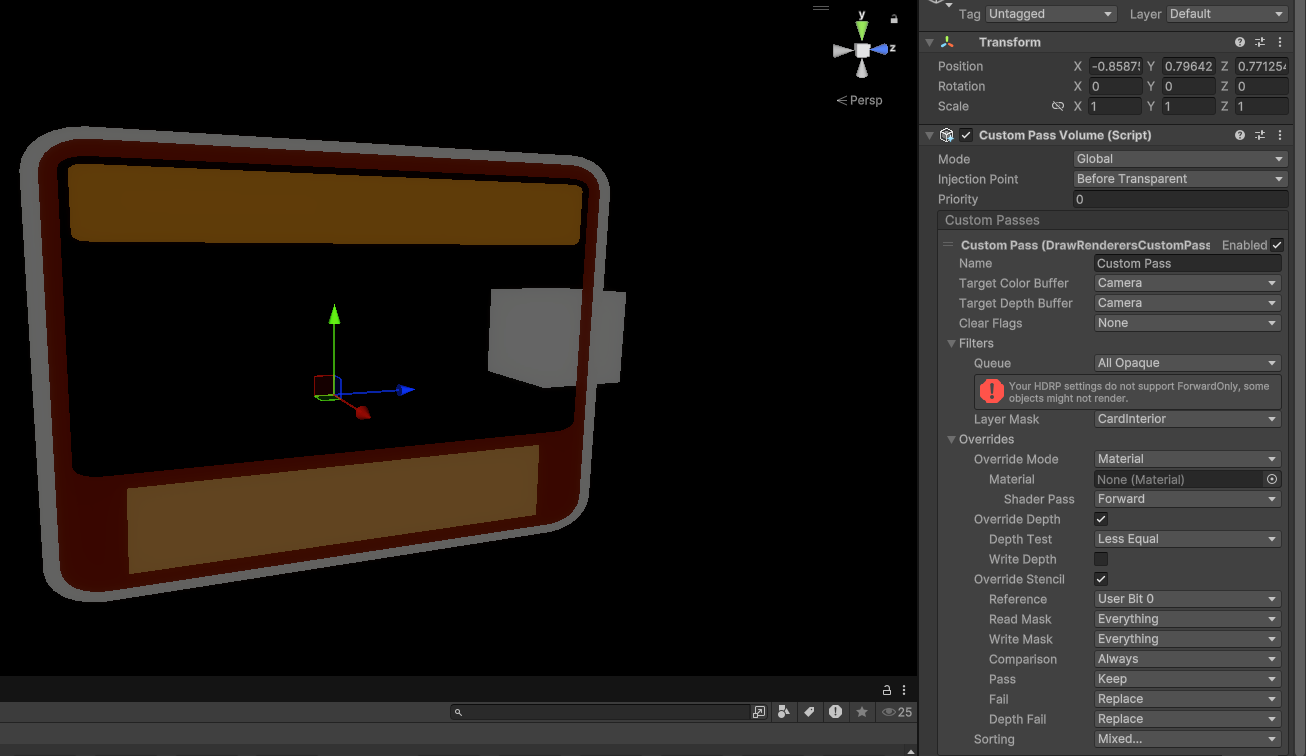
Task: Open the Depth Test Less Equal menu
Action: pyautogui.click(x=1186, y=538)
